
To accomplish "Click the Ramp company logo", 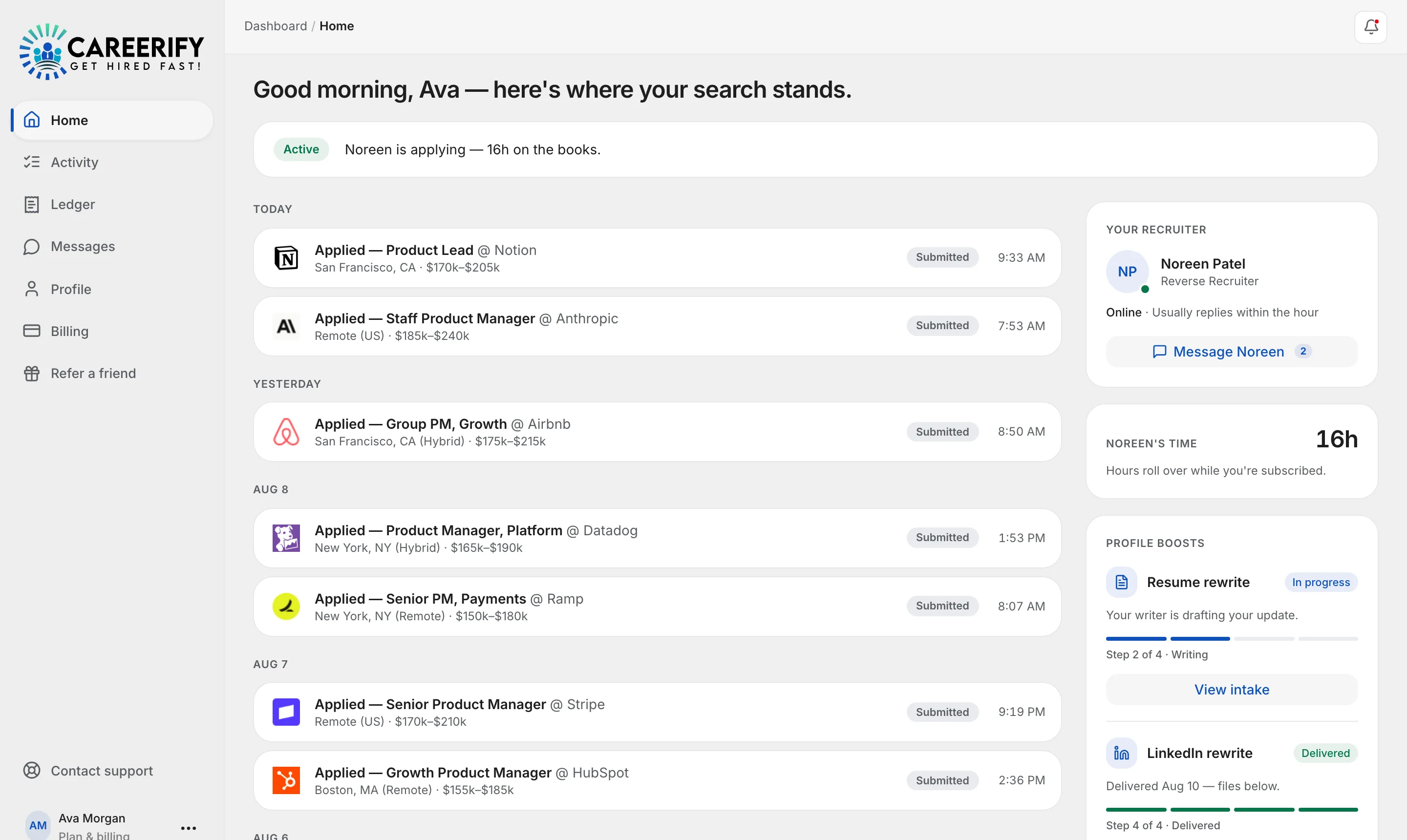I will 286,606.
